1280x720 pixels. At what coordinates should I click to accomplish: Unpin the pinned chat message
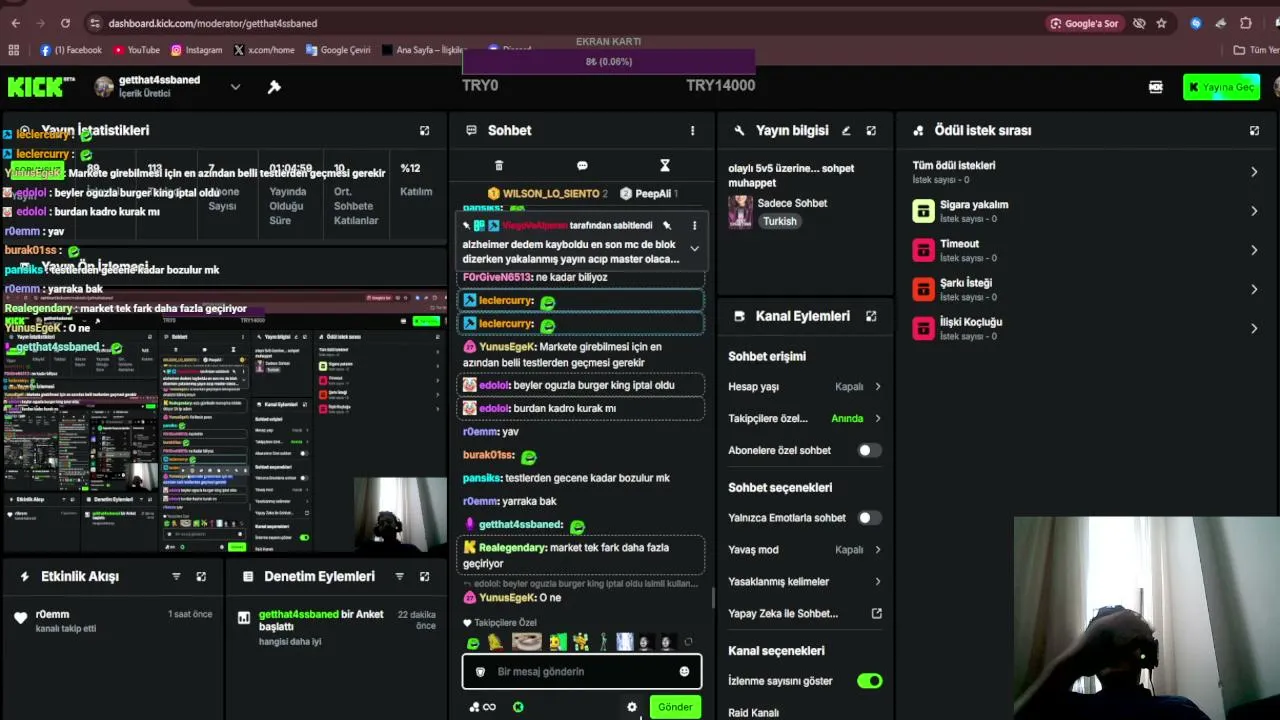667,226
